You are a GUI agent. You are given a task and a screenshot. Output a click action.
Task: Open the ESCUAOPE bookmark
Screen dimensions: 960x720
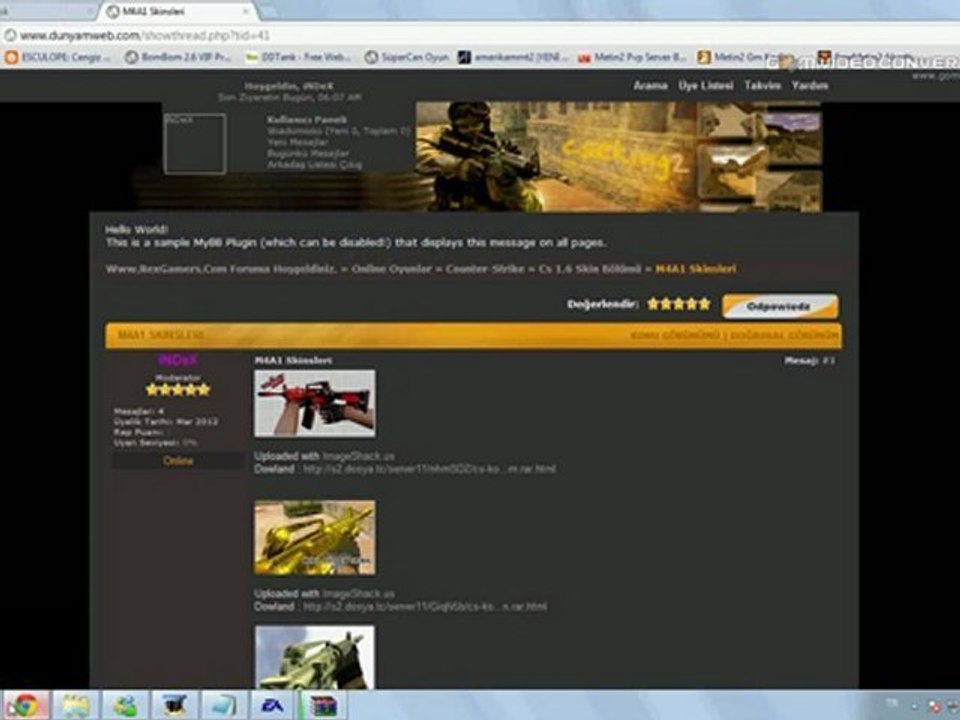pyautogui.click(x=58, y=57)
